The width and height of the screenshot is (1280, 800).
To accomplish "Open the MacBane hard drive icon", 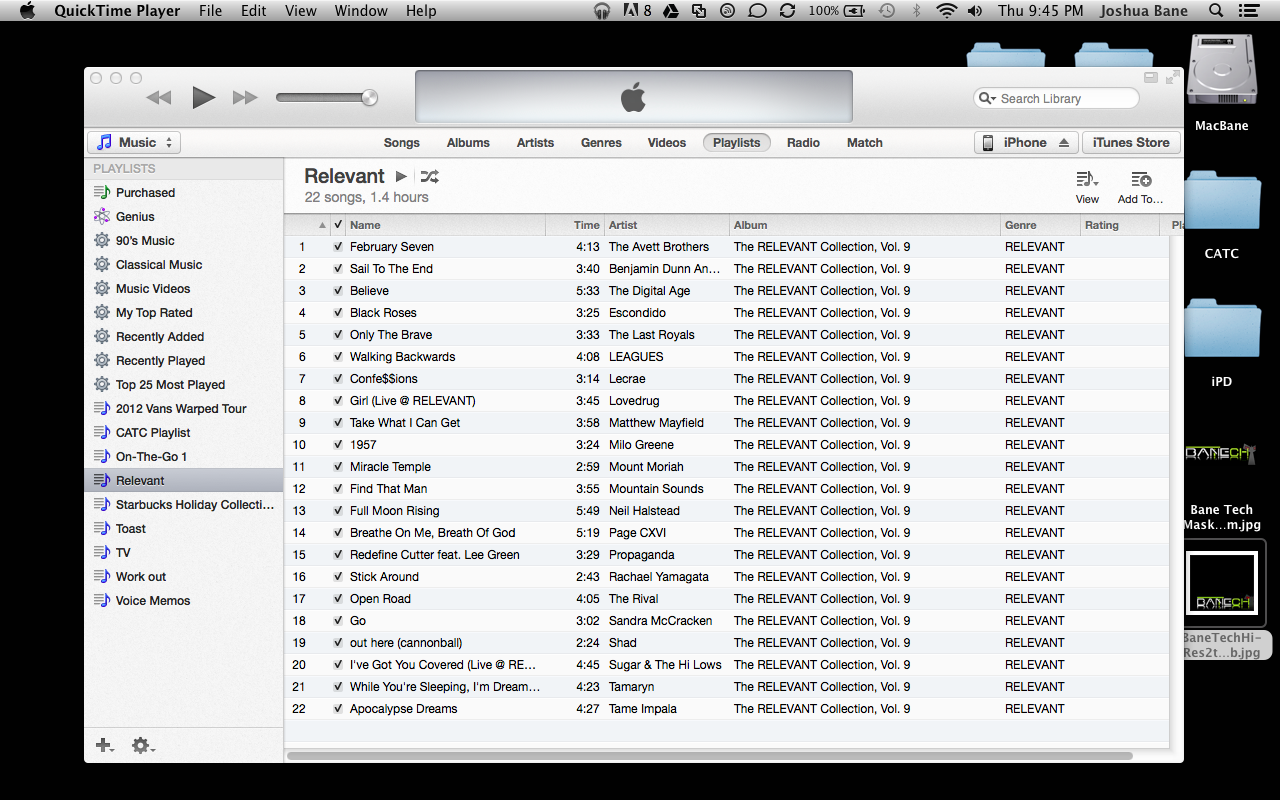I will tap(1221, 69).
